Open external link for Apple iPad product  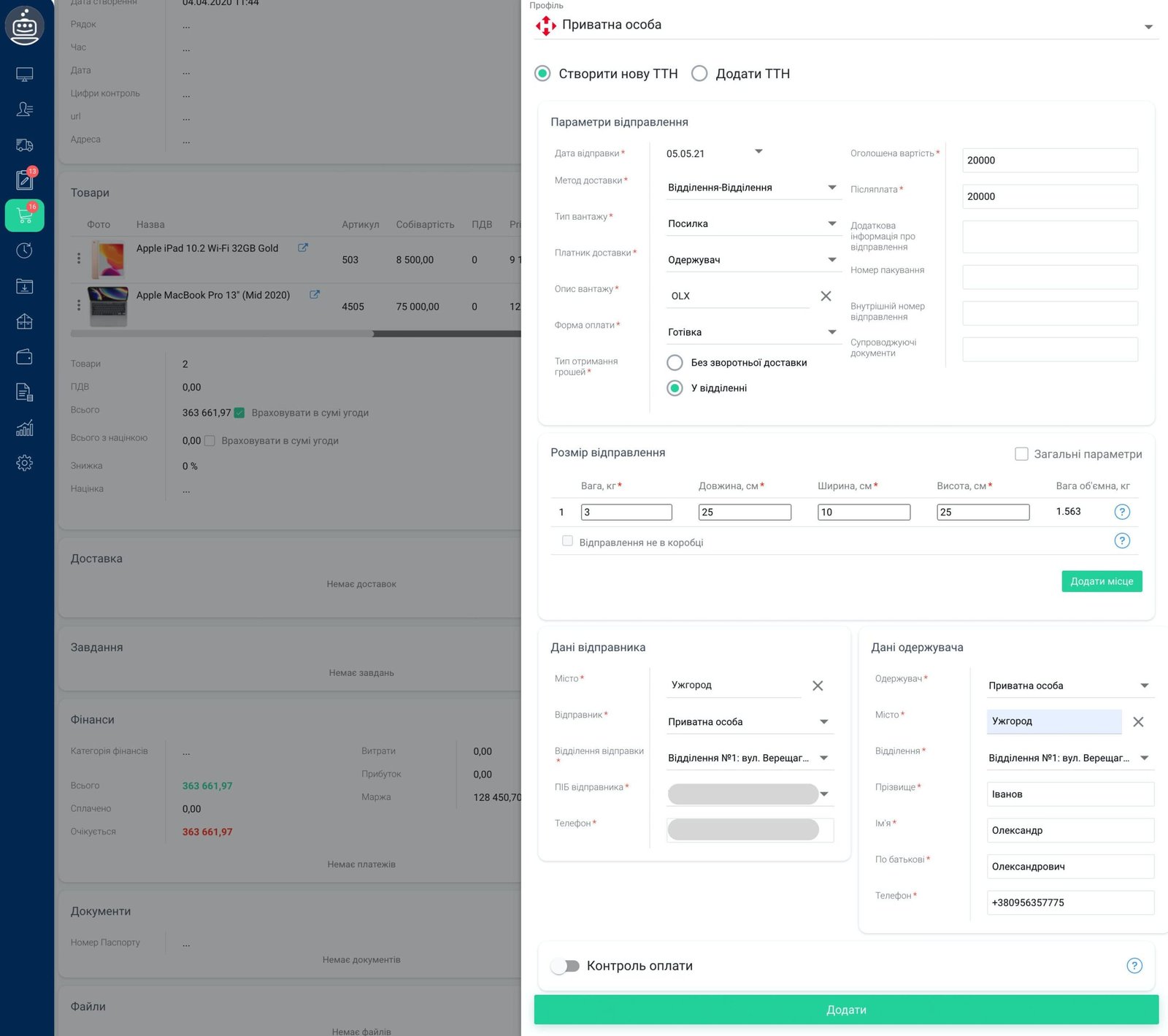coord(303,248)
